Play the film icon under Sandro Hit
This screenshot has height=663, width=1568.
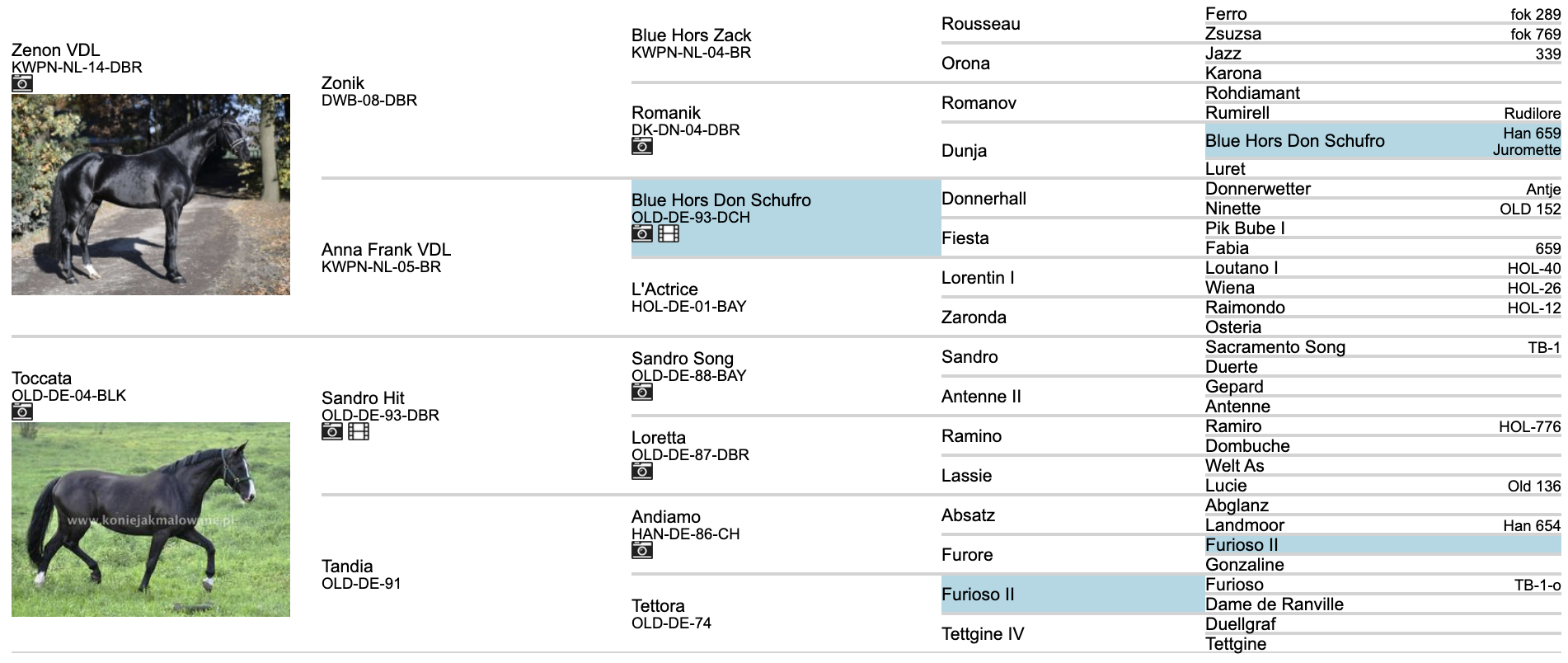point(359,431)
